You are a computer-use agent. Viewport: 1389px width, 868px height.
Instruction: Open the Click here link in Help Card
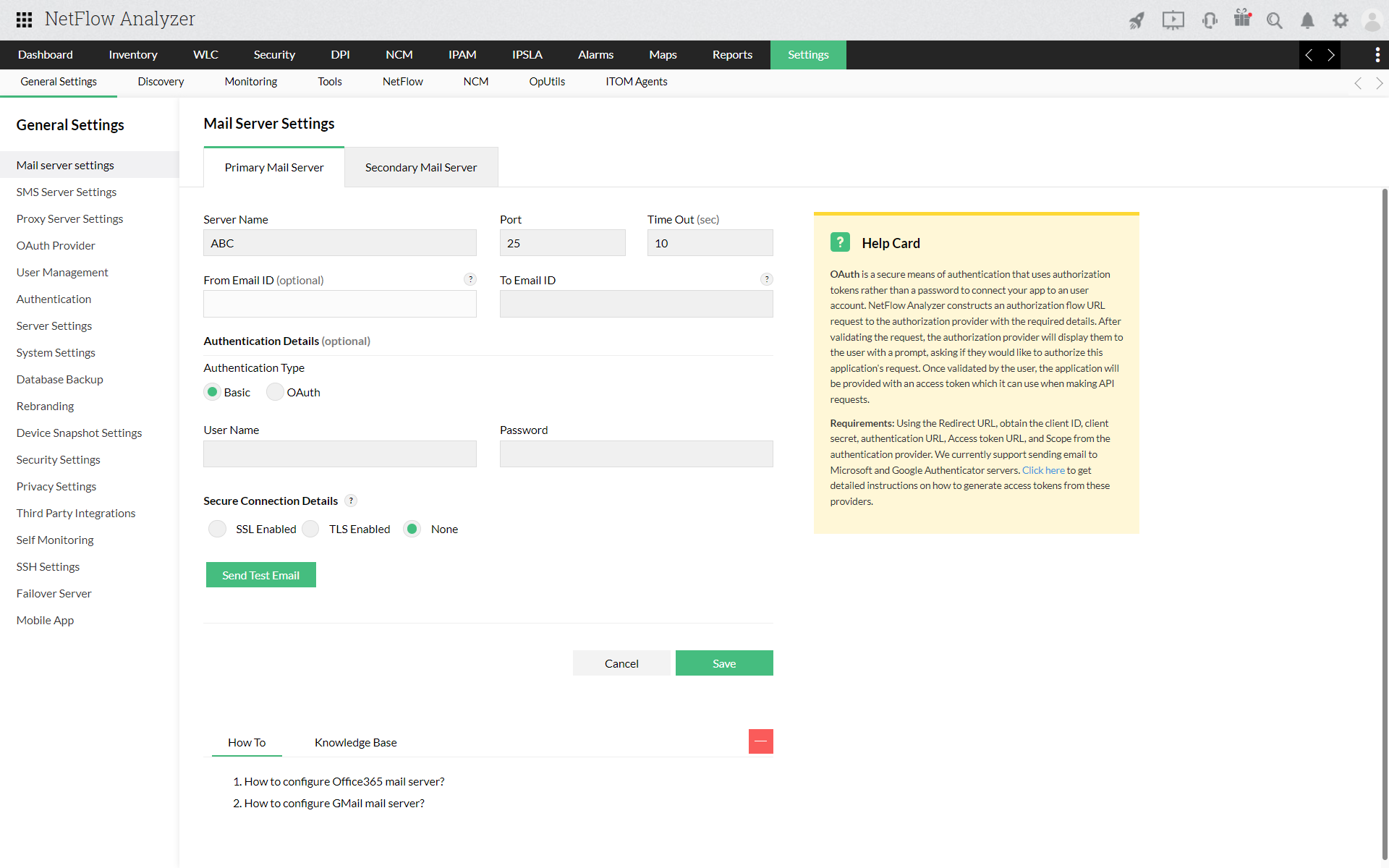[x=1042, y=470]
